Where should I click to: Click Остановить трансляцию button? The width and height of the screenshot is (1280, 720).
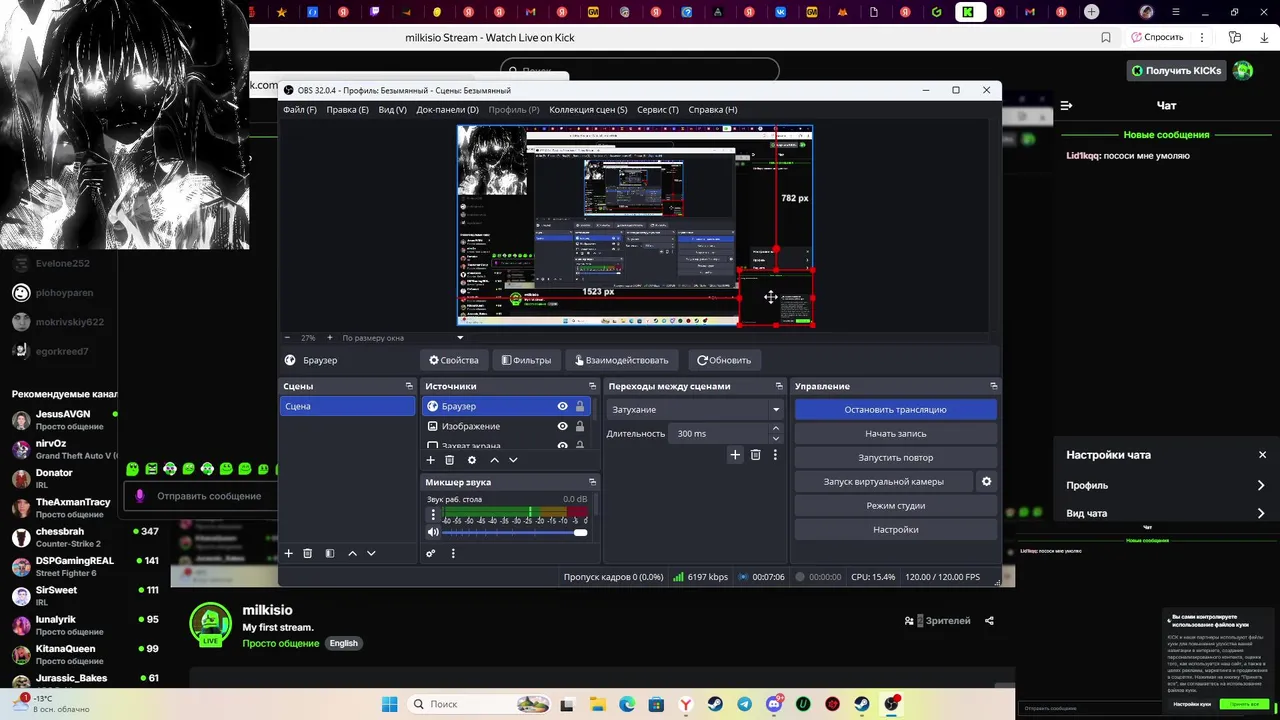[895, 409]
